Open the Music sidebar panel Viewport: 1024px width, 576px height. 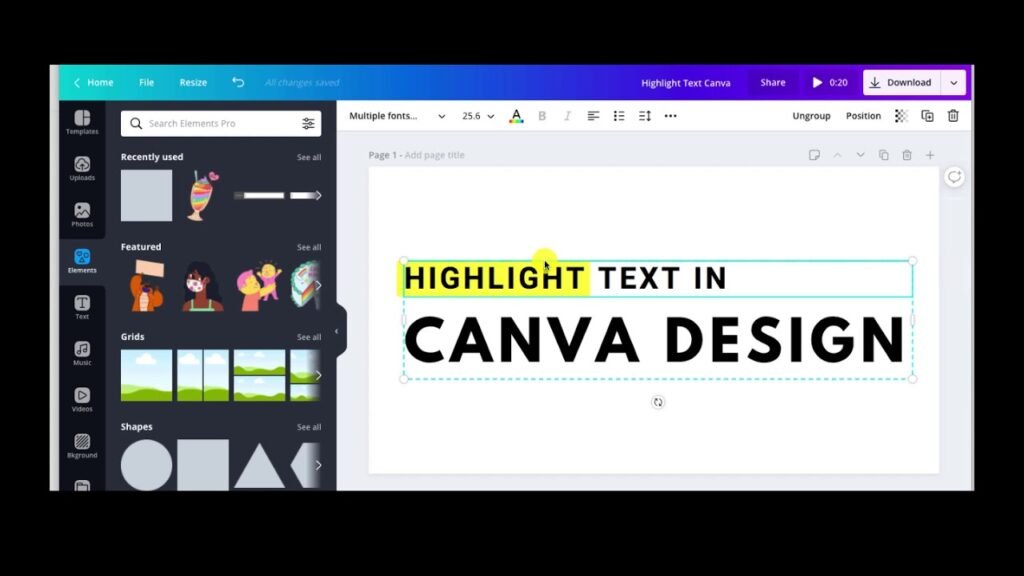click(x=82, y=353)
